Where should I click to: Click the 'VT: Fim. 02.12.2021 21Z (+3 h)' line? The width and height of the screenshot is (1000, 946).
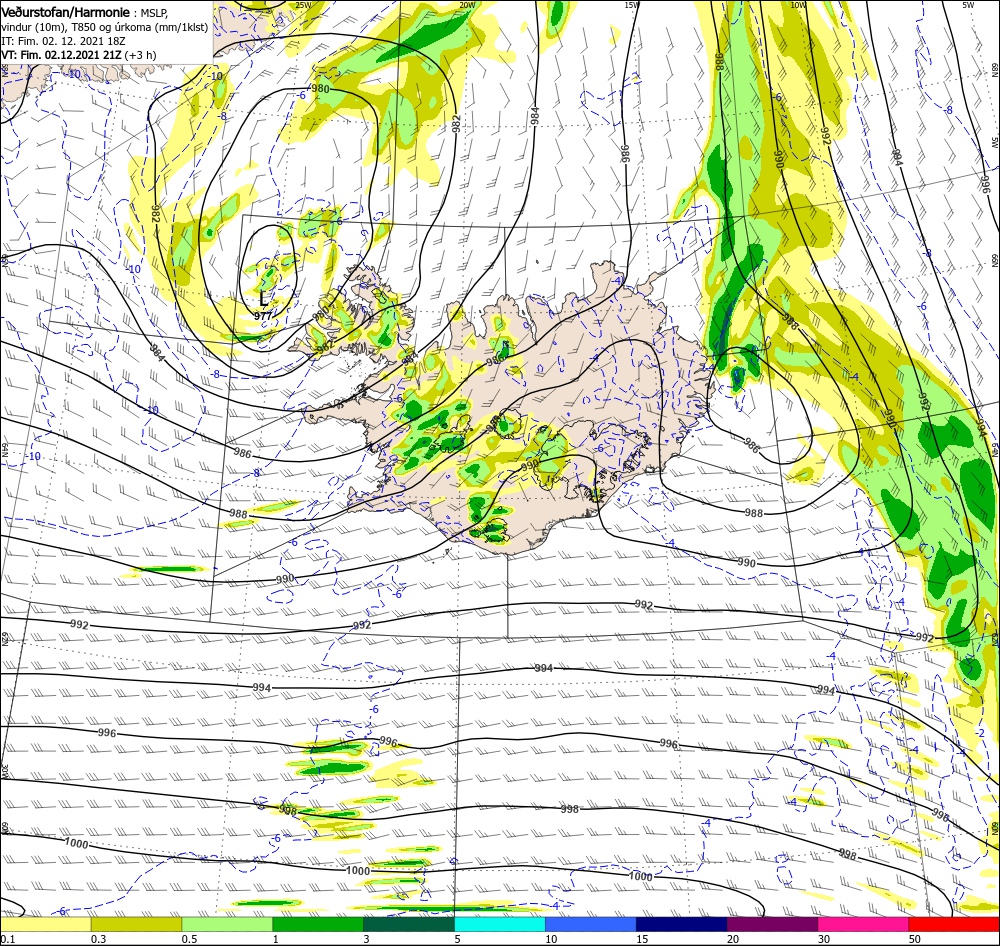[78, 55]
